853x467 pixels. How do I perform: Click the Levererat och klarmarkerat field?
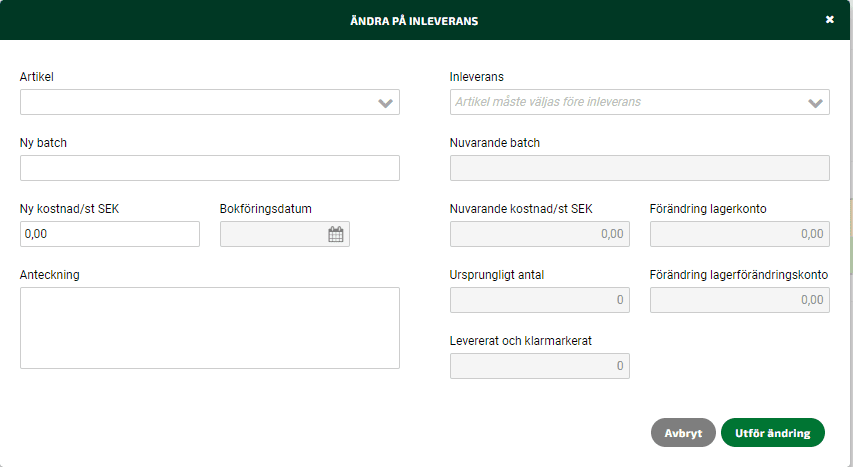[x=540, y=366]
